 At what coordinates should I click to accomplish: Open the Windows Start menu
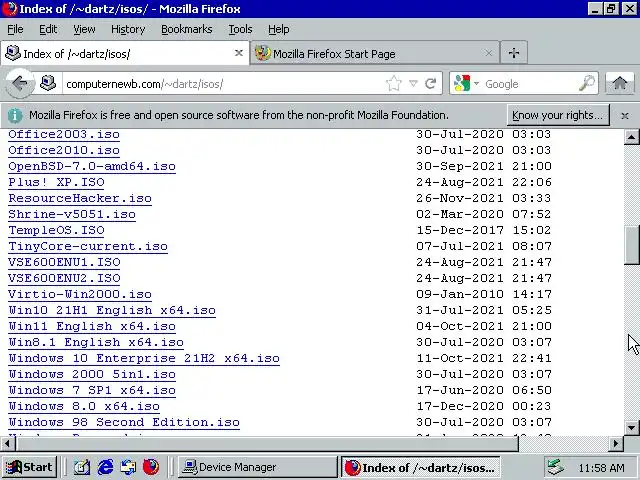pyautogui.click(x=29, y=467)
